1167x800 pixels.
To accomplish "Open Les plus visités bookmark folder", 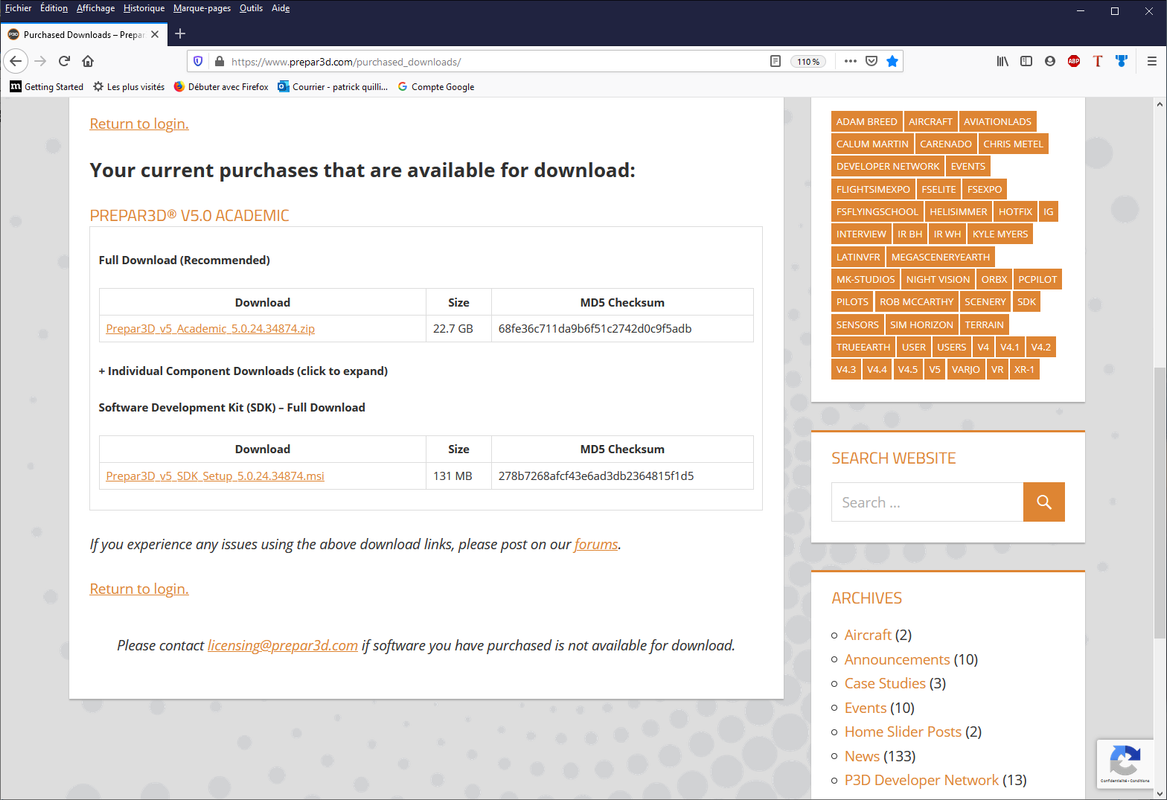I will click(128, 86).
